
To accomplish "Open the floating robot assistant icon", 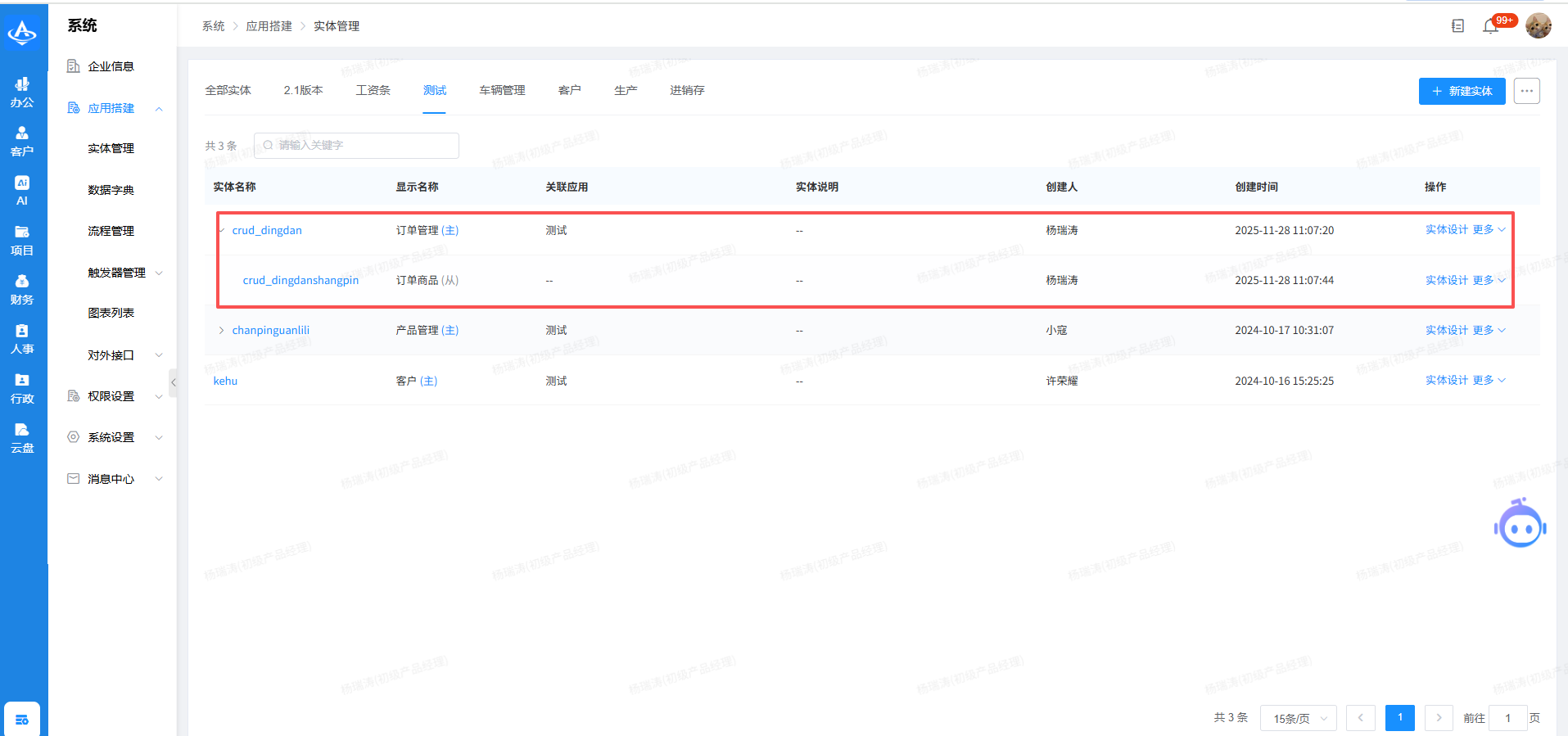I will [1520, 525].
